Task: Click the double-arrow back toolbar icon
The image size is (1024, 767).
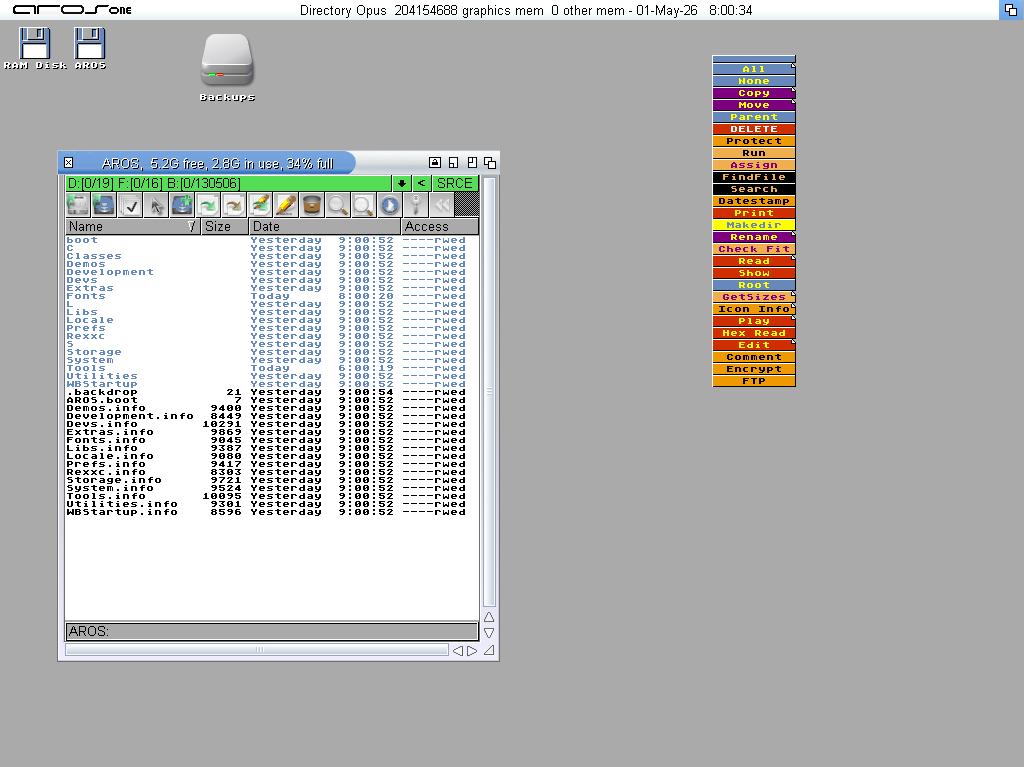Action: coord(441,205)
